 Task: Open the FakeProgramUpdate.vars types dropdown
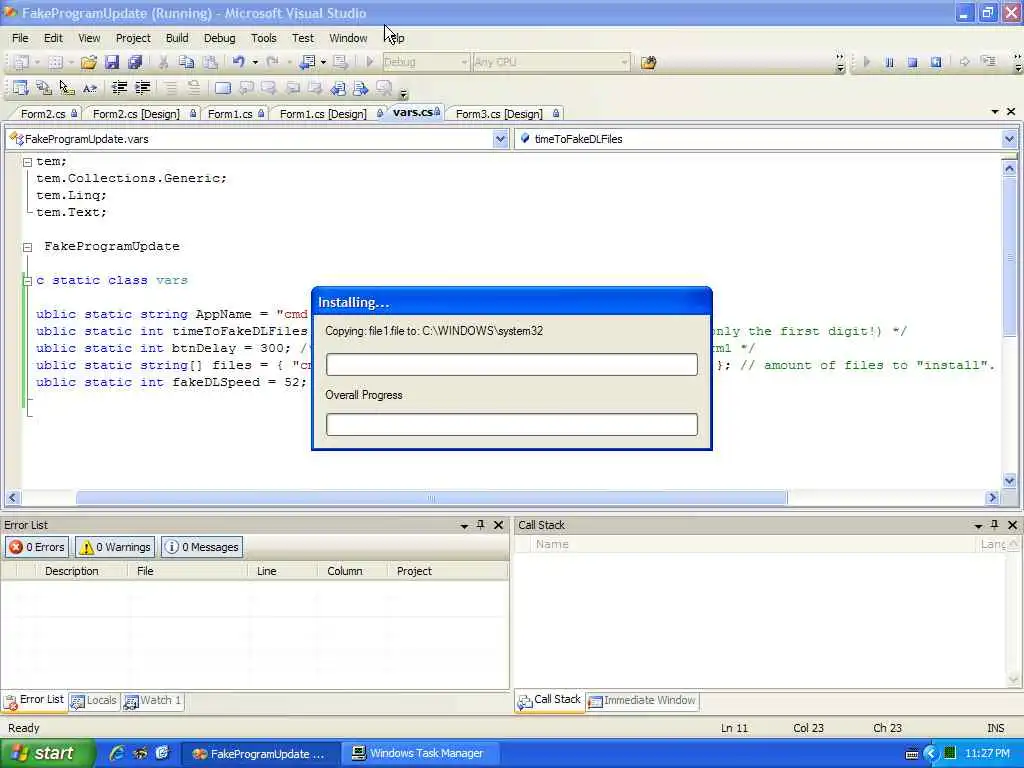point(500,138)
